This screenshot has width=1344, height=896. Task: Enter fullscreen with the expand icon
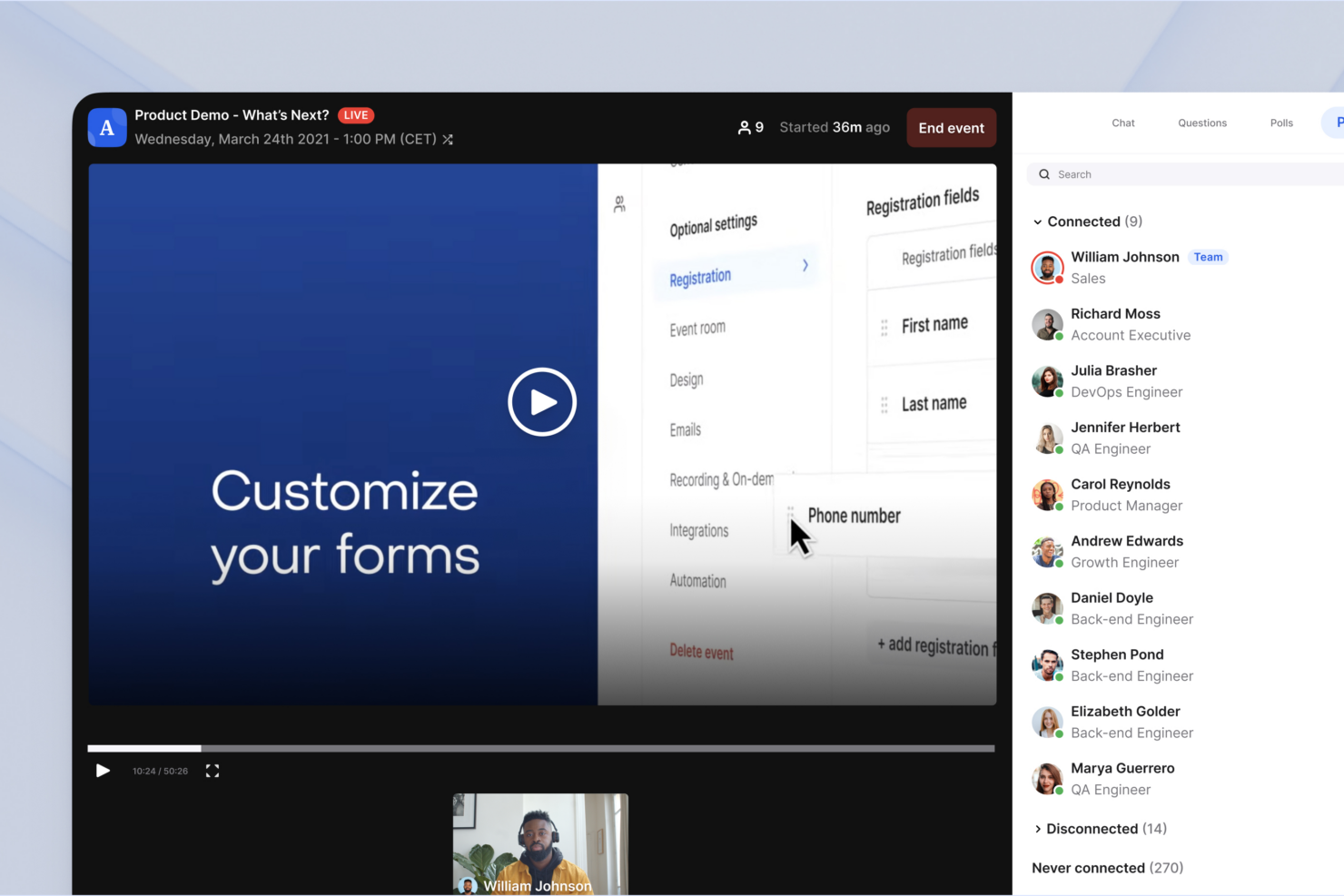click(212, 771)
